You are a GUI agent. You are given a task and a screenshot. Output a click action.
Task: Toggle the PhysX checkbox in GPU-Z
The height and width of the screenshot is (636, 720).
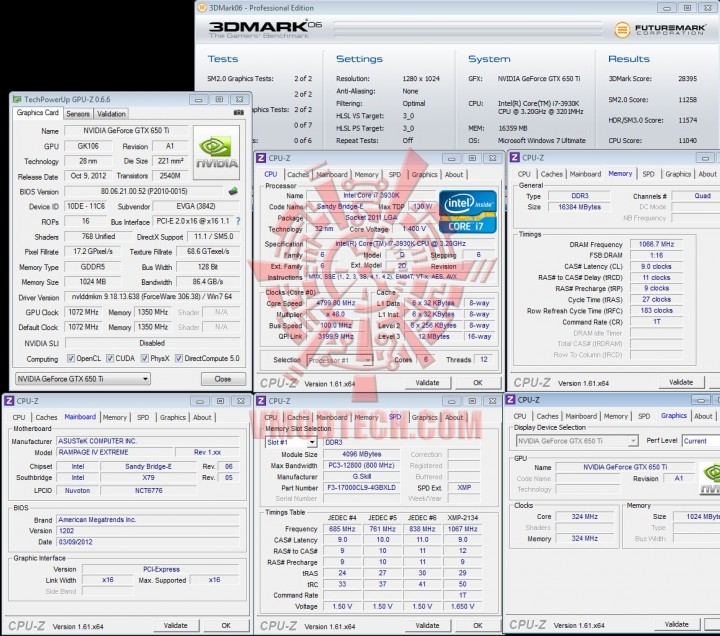(145, 358)
